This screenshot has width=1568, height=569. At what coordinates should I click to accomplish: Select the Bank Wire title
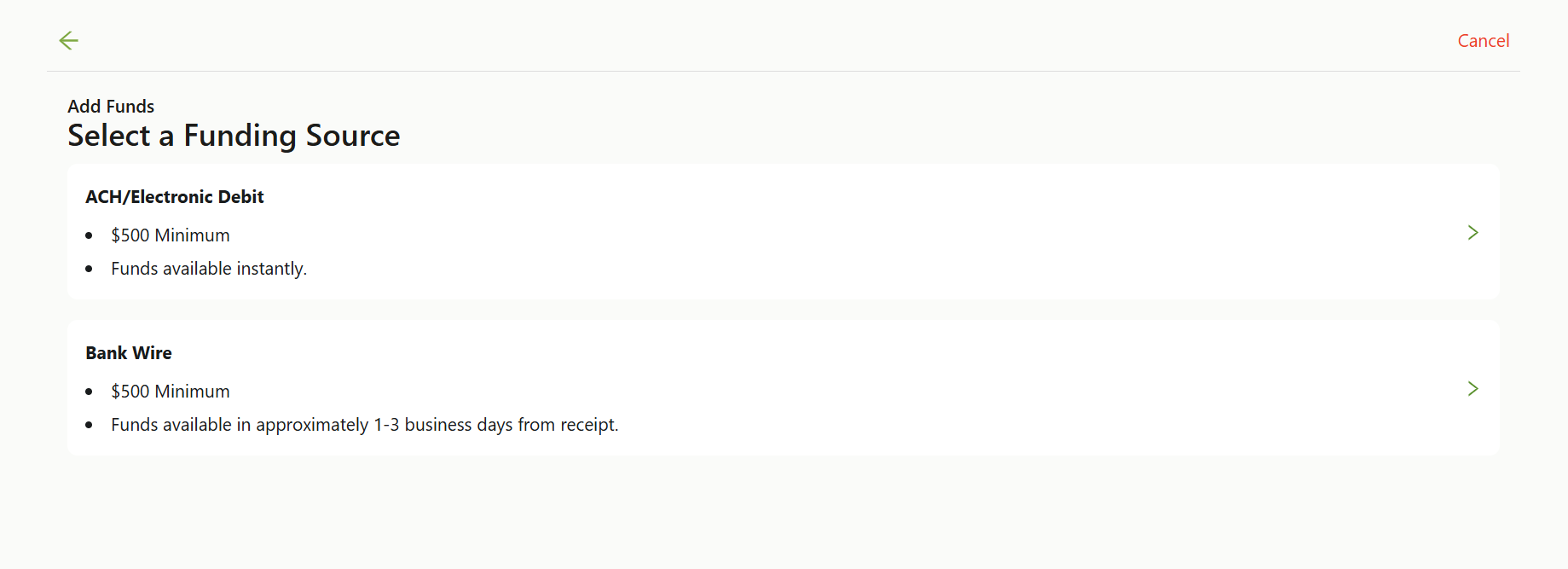(129, 353)
